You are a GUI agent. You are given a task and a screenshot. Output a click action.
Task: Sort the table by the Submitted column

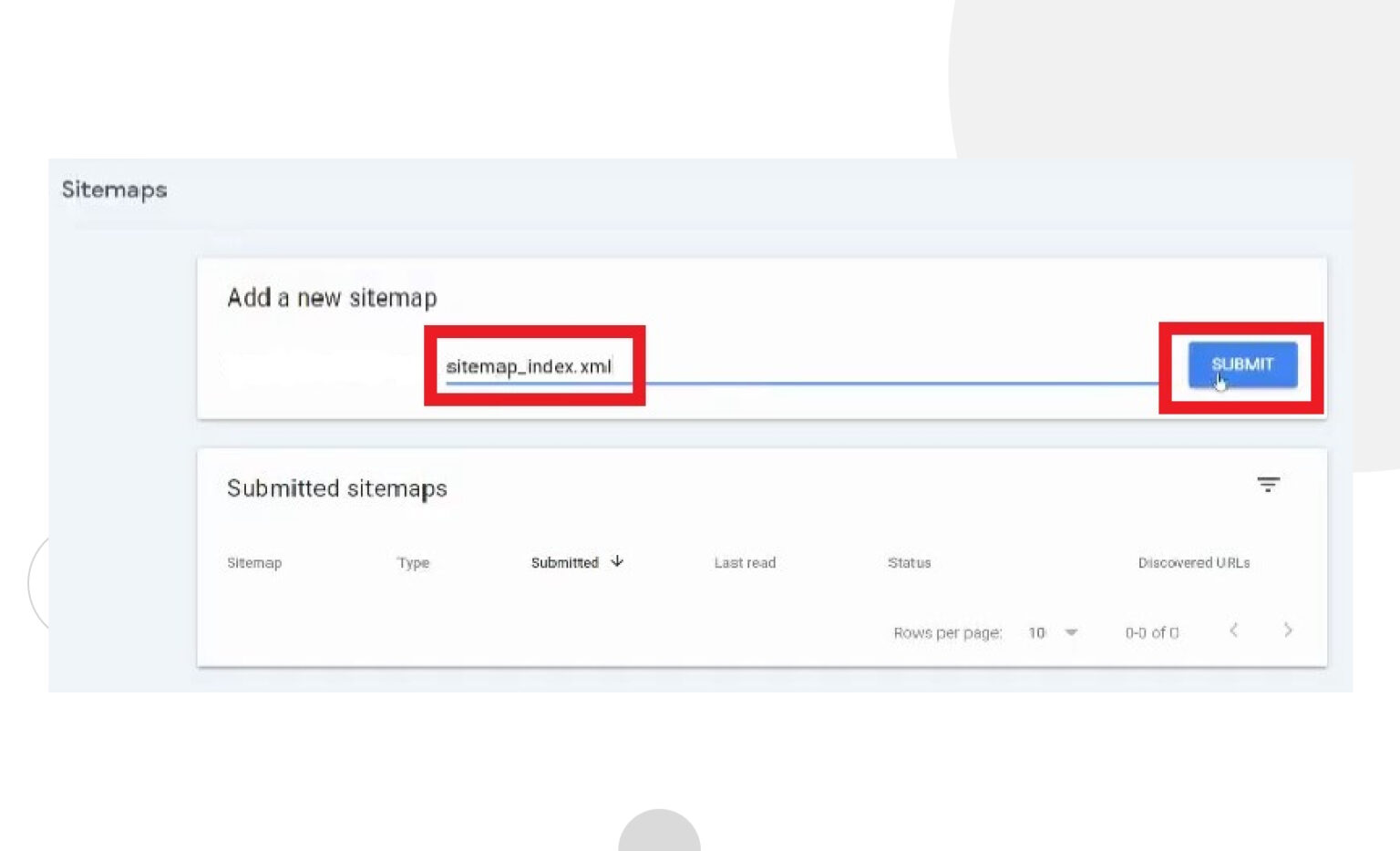tap(565, 563)
